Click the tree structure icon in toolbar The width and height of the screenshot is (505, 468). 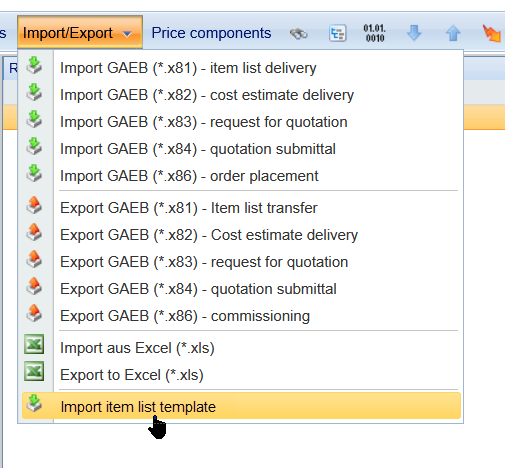tap(338, 33)
